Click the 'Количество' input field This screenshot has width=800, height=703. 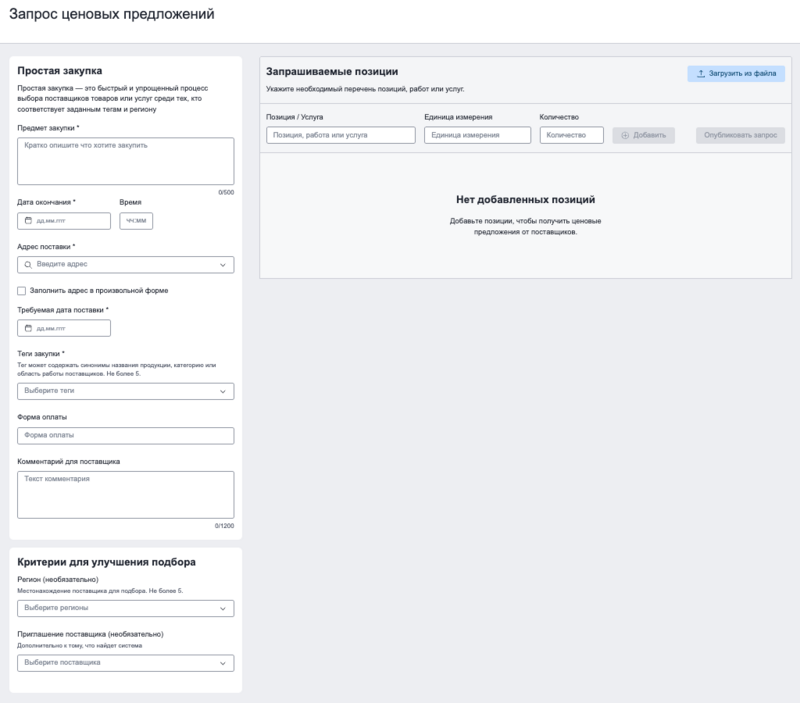[571, 135]
